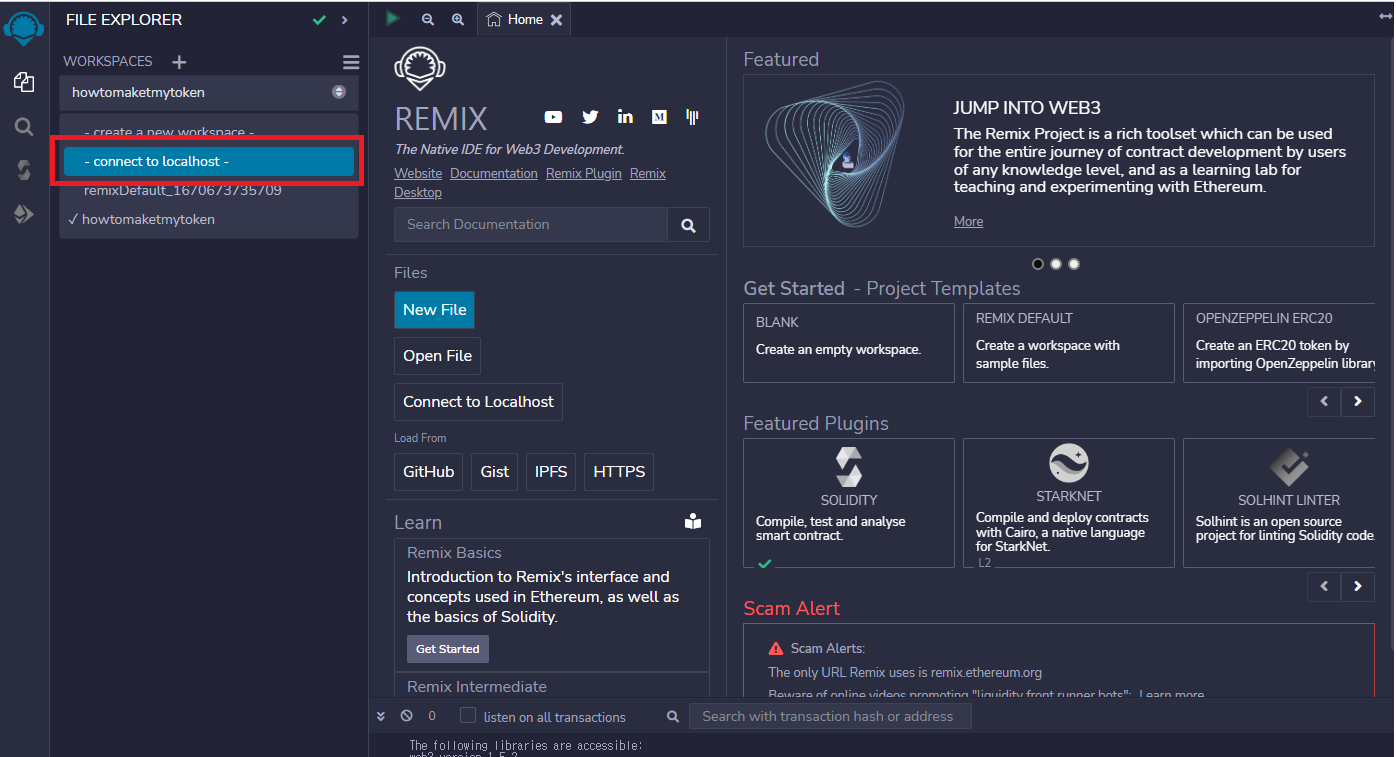This screenshot has height=757, width=1396.
Task: Click the green run script play icon
Action: point(393,18)
